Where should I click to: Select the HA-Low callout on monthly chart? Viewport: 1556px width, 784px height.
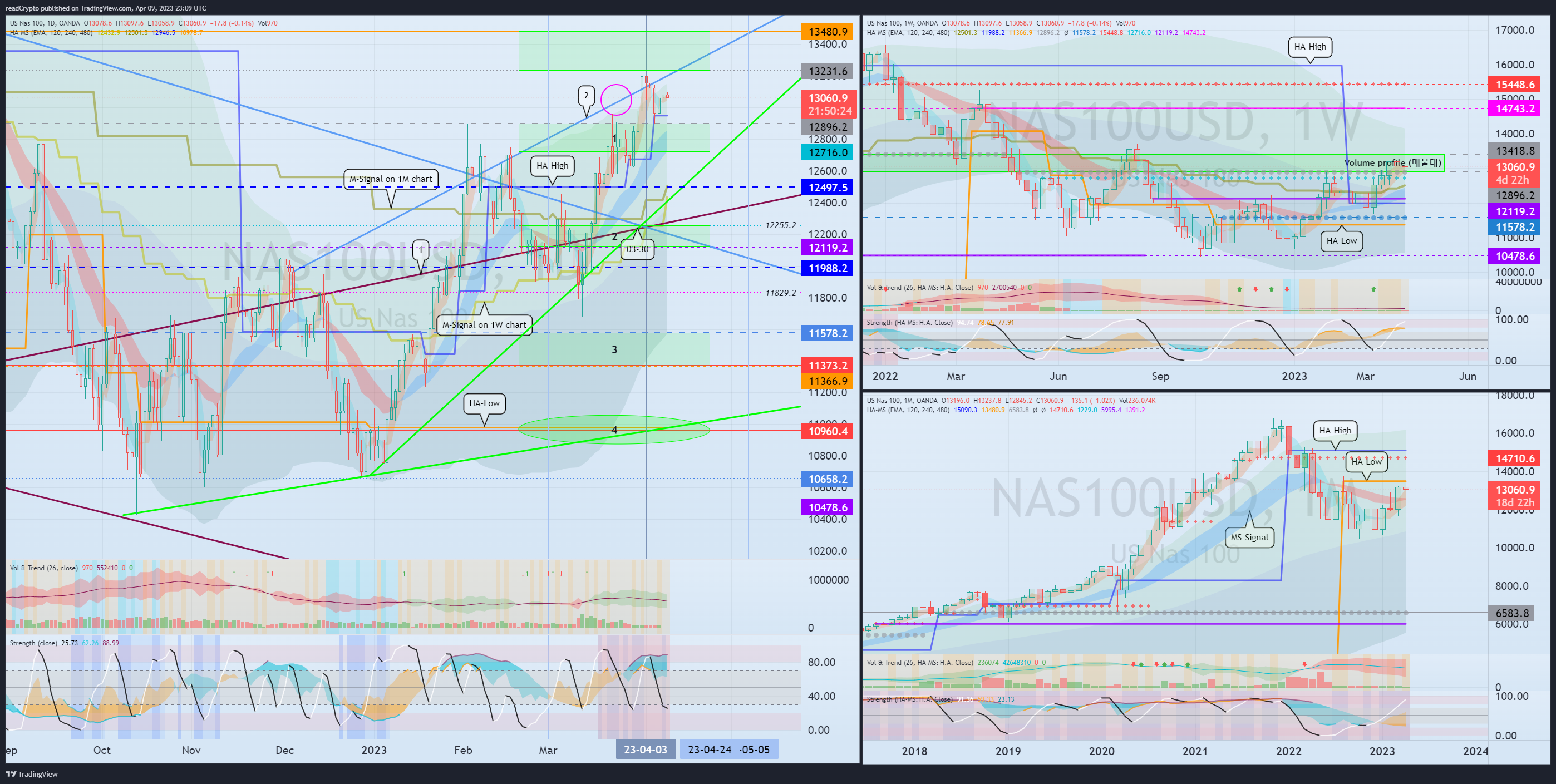coord(1366,461)
